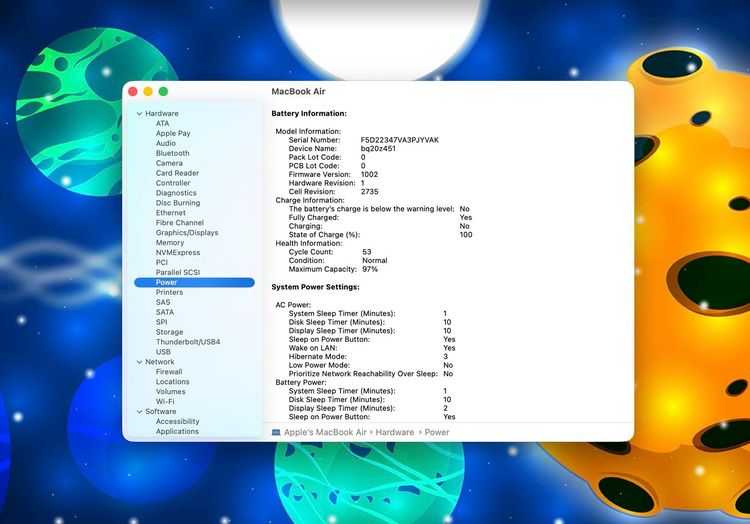Select Applications under Software
The image size is (750, 524).
click(x=177, y=431)
